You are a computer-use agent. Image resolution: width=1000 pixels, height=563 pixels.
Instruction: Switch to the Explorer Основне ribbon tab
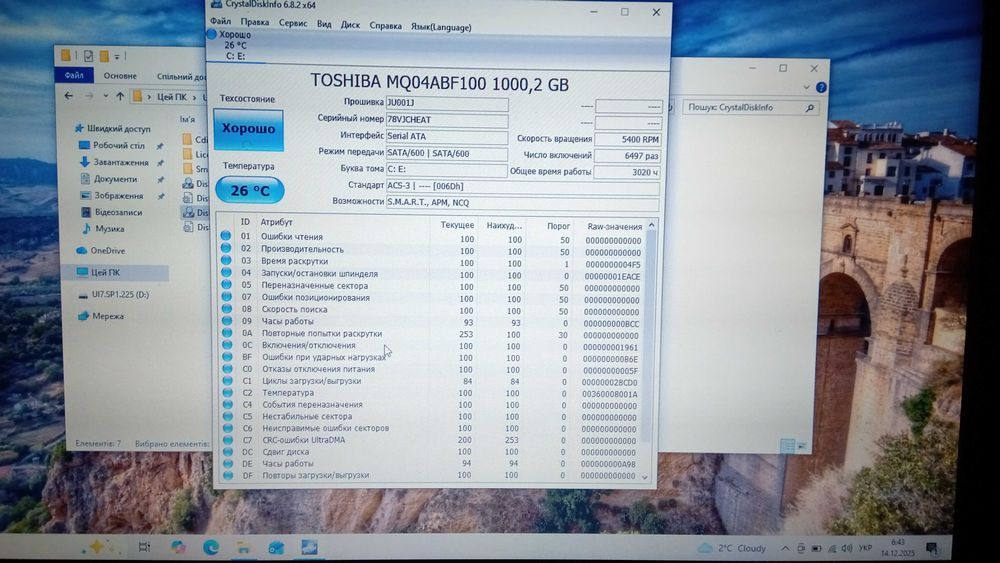[120, 76]
